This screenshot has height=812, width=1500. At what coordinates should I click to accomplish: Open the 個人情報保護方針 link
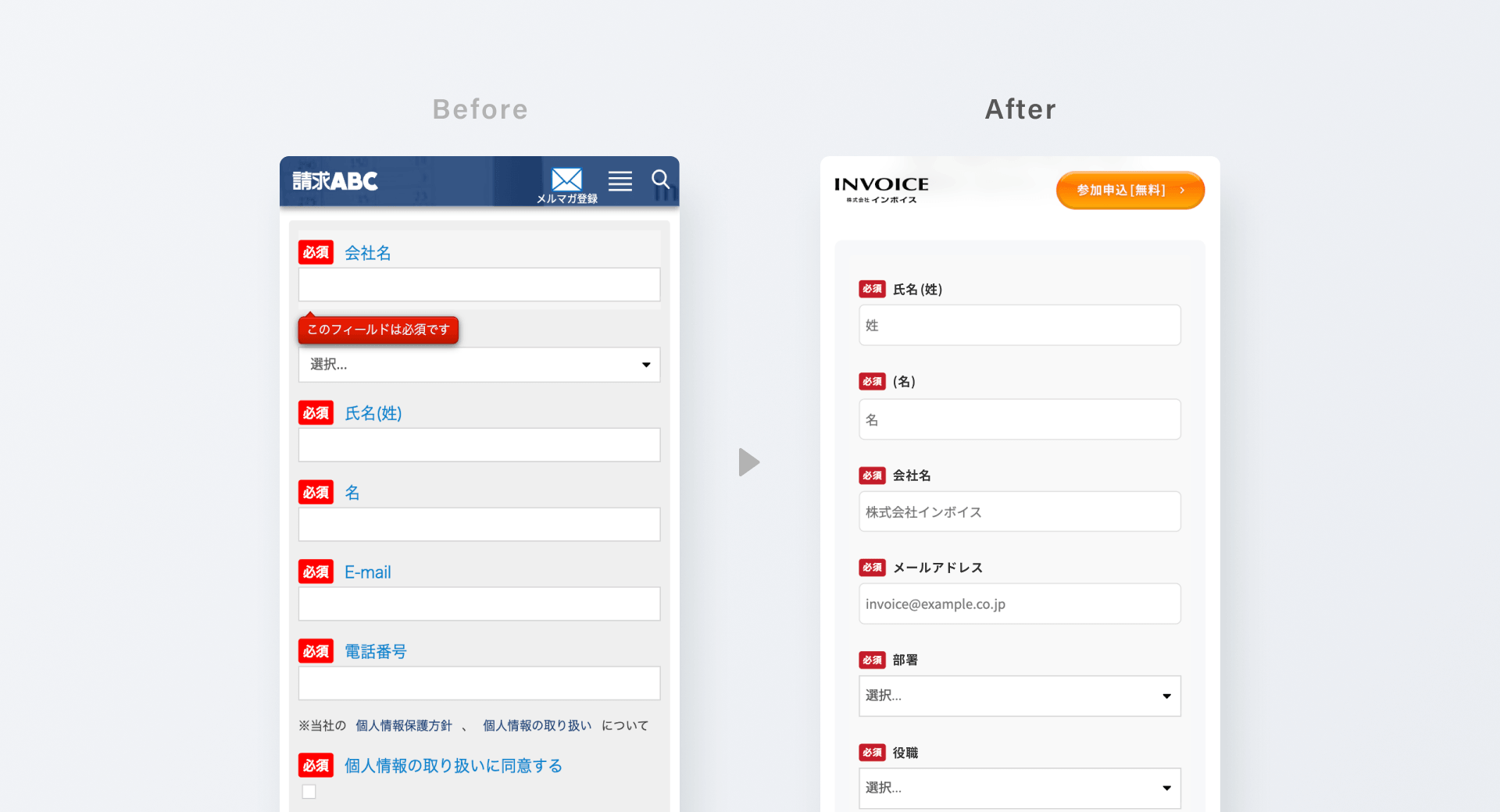[404, 725]
